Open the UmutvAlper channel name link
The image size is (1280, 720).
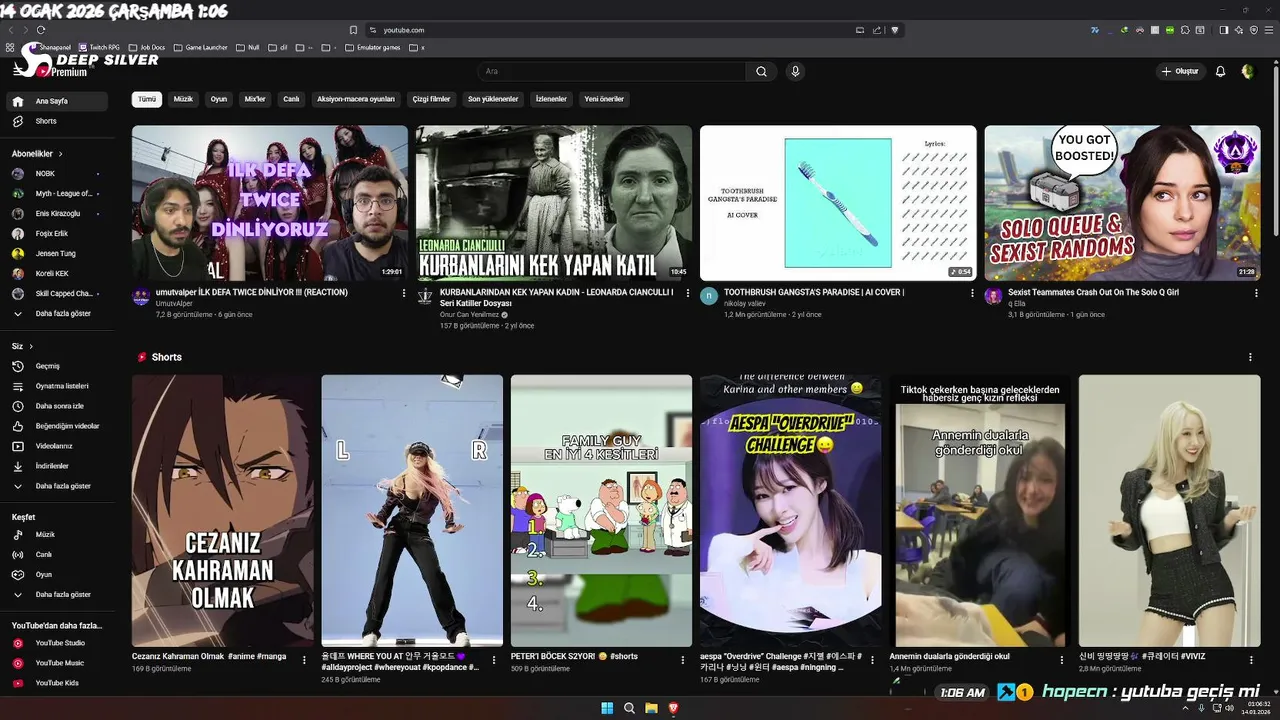(173, 303)
